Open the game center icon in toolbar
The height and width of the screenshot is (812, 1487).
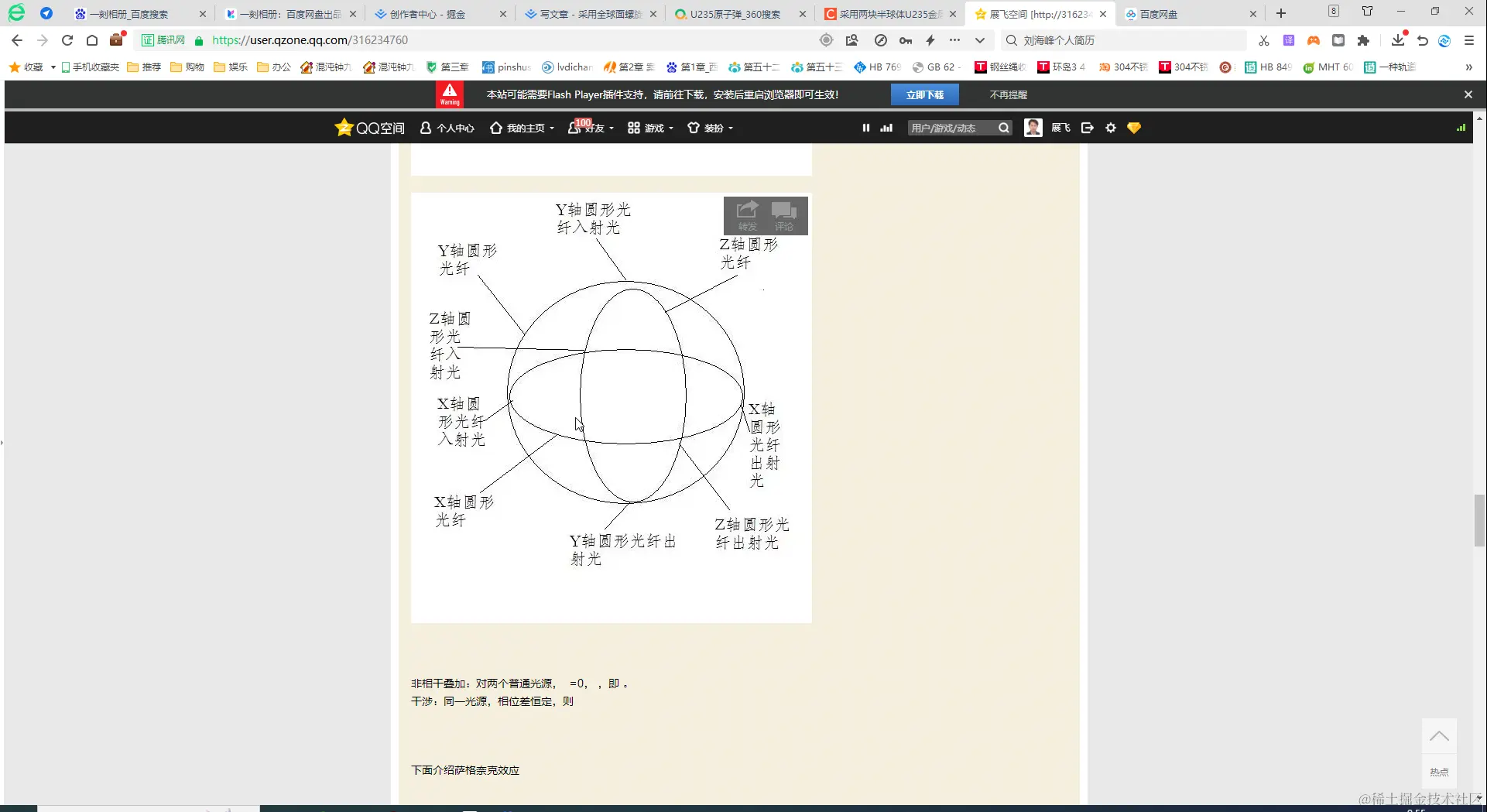tap(1313, 40)
